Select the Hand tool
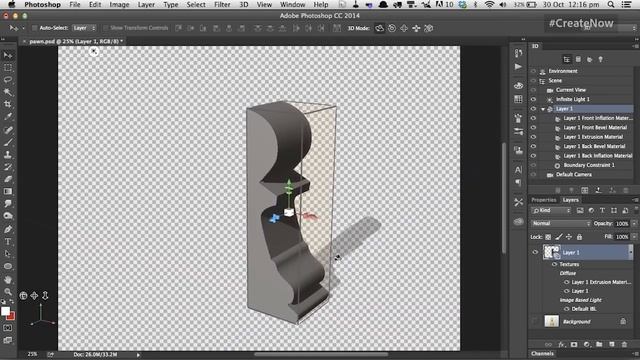Image resolution: width=640 pixels, height=360 pixels. pos(8,280)
